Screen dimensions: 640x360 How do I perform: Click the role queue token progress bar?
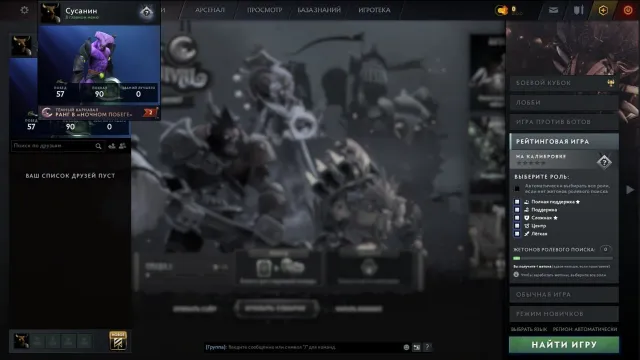coord(563,258)
